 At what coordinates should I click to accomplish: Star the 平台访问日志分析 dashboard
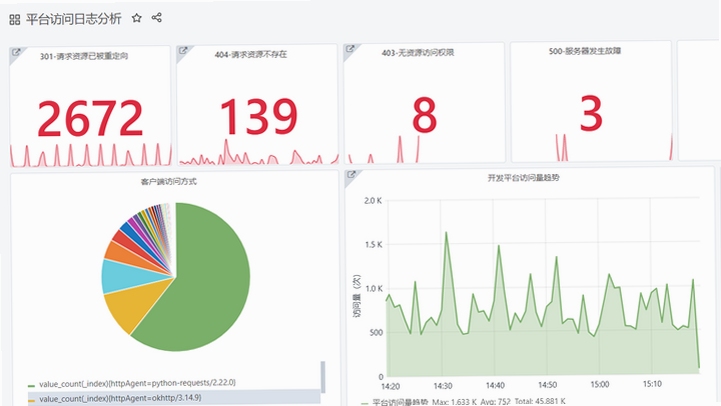click(137, 18)
